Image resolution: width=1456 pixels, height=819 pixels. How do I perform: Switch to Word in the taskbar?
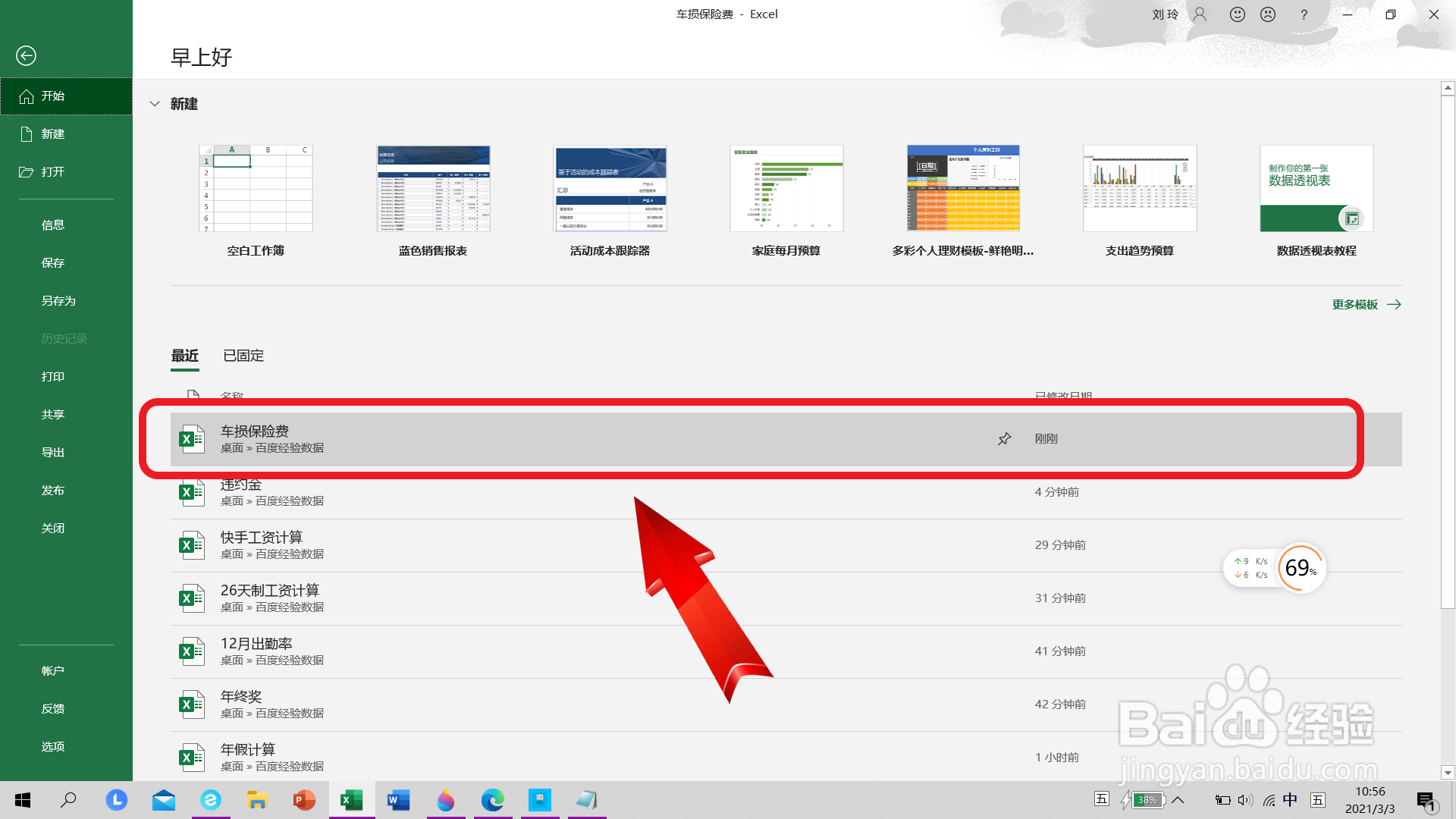coord(398,800)
